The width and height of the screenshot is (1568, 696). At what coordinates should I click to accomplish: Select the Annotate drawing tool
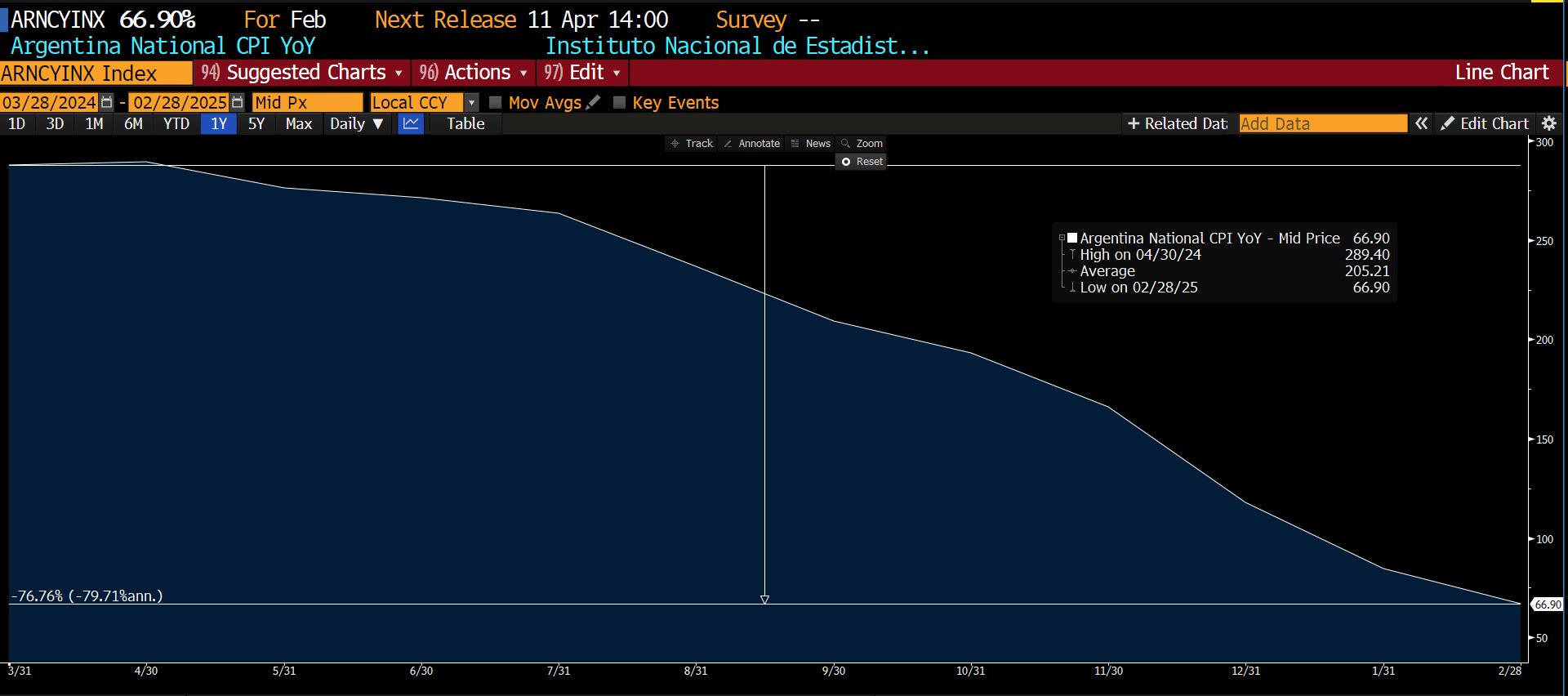pos(751,144)
